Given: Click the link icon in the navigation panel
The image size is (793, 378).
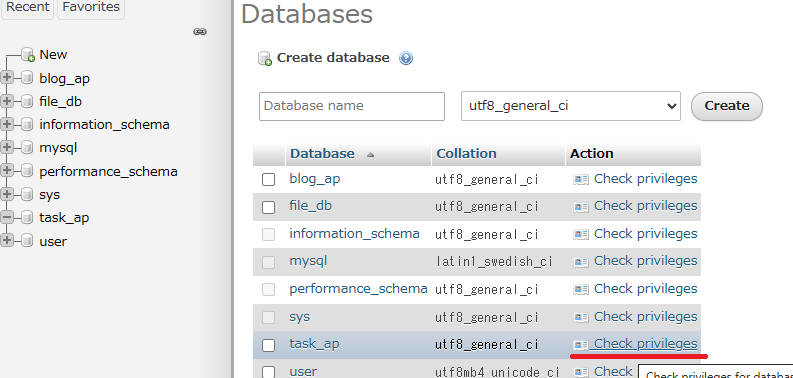Looking at the screenshot, I should (200, 32).
